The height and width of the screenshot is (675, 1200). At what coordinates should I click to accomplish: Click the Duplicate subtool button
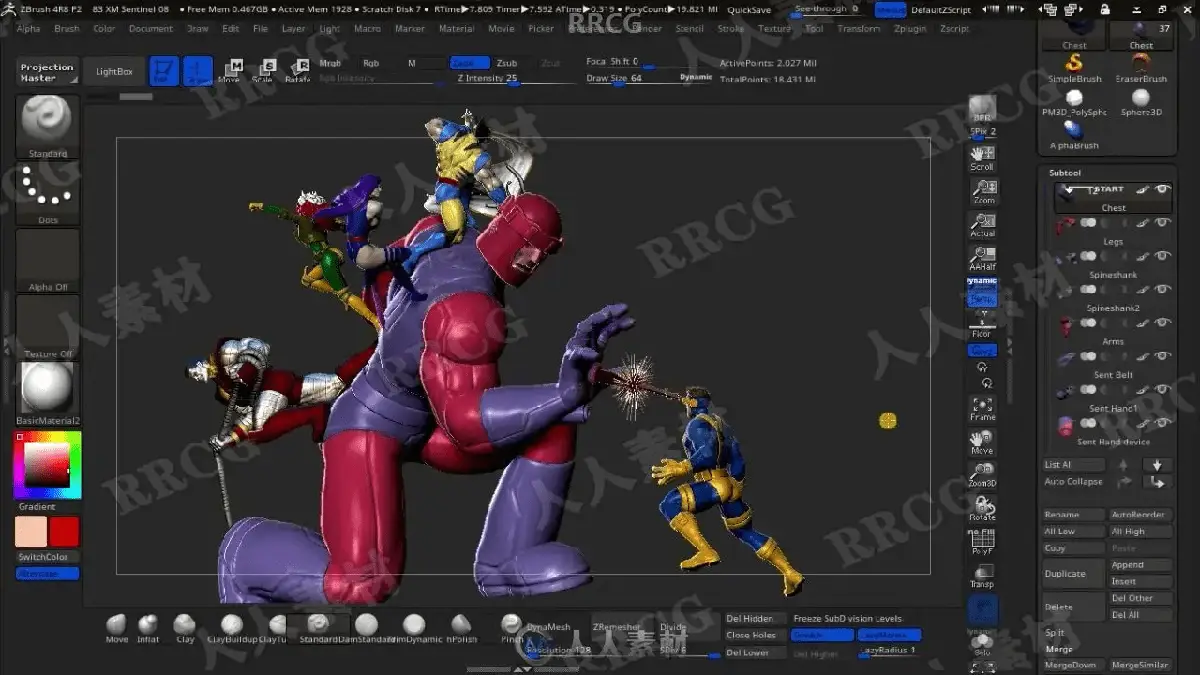point(1074,574)
